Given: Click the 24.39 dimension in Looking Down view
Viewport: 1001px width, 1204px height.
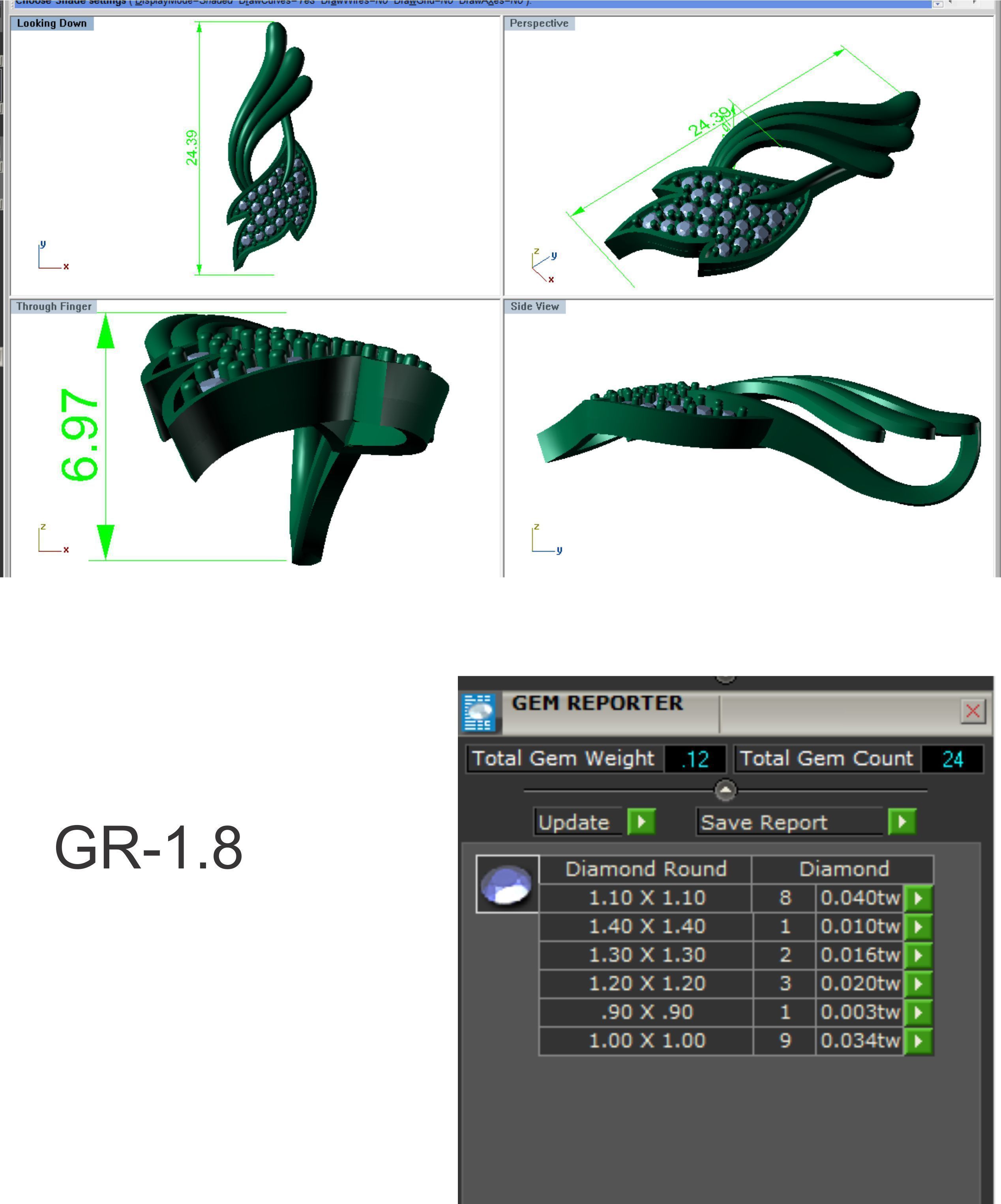Looking at the screenshot, I should [x=191, y=147].
